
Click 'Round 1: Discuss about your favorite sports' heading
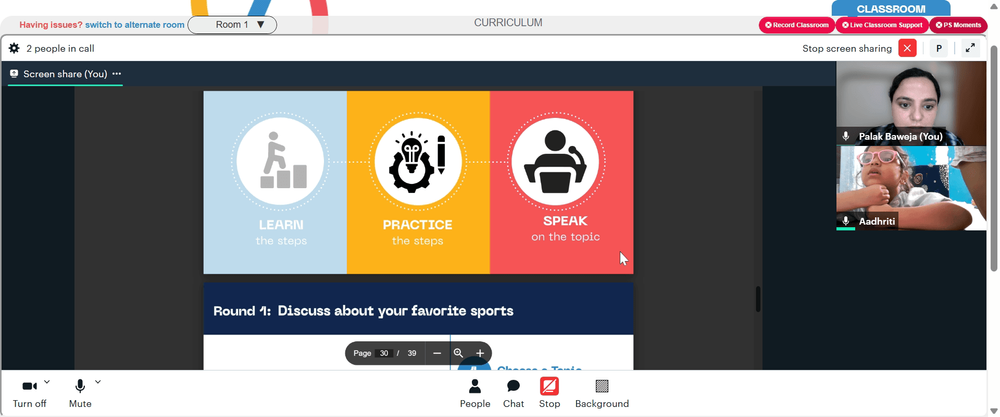(x=364, y=311)
